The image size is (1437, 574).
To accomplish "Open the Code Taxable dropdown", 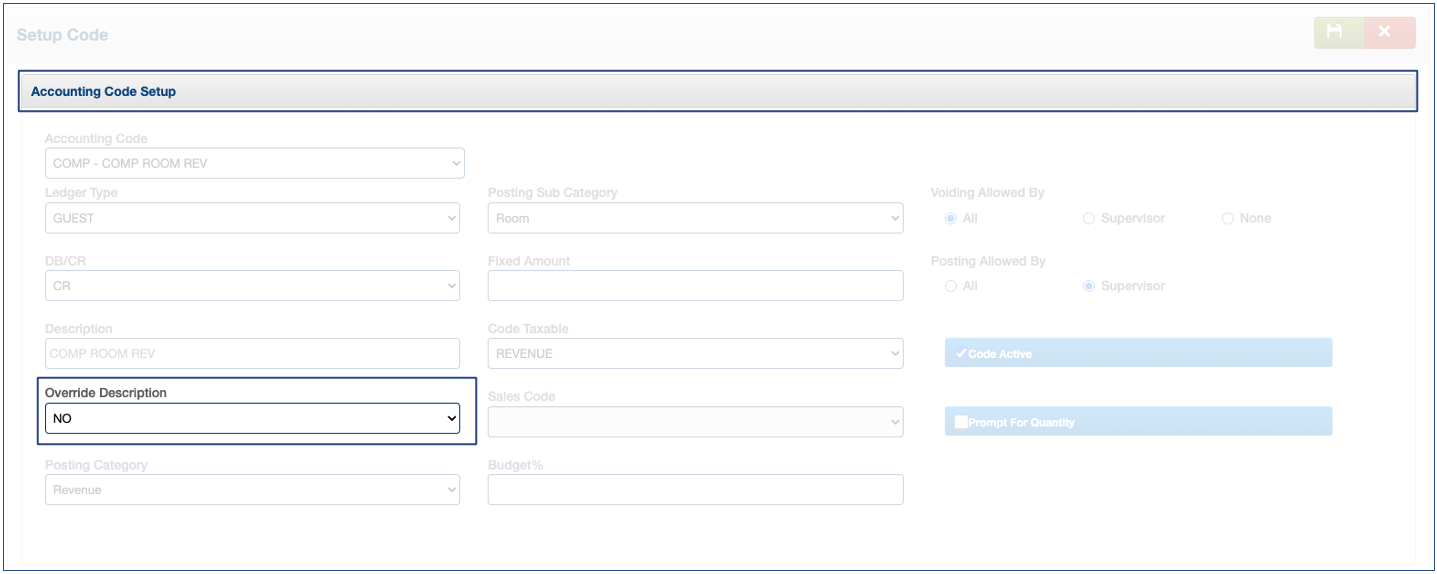I will pos(695,353).
